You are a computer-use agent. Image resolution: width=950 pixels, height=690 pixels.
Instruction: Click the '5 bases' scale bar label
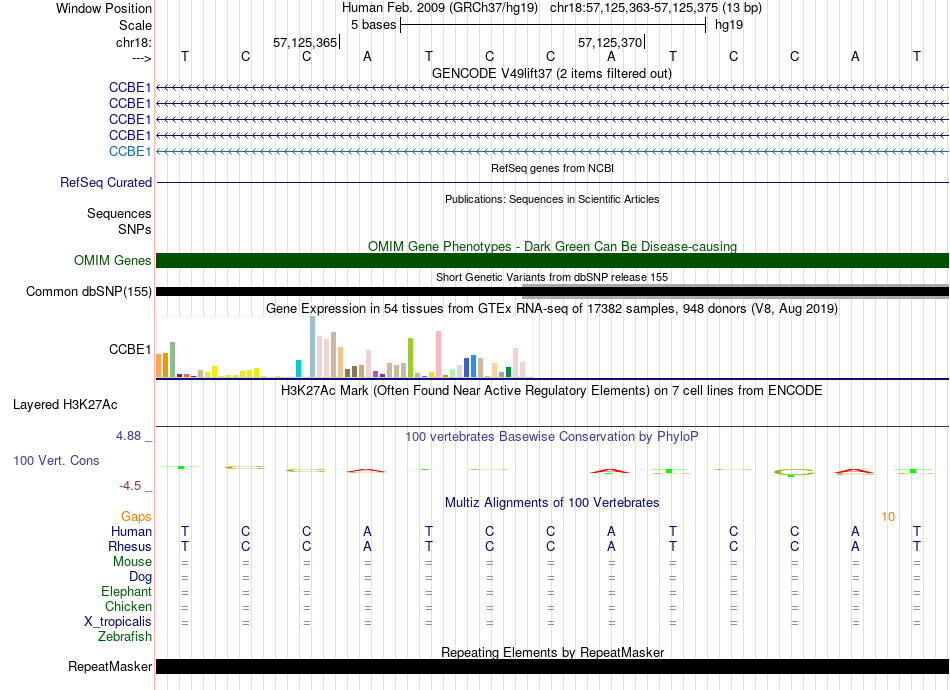373,25
